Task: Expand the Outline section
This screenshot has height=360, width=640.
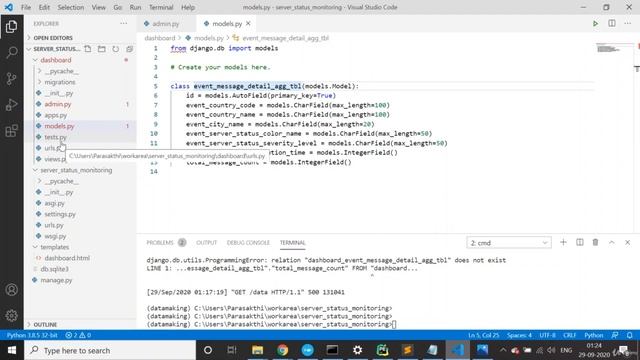Action: coord(45,324)
